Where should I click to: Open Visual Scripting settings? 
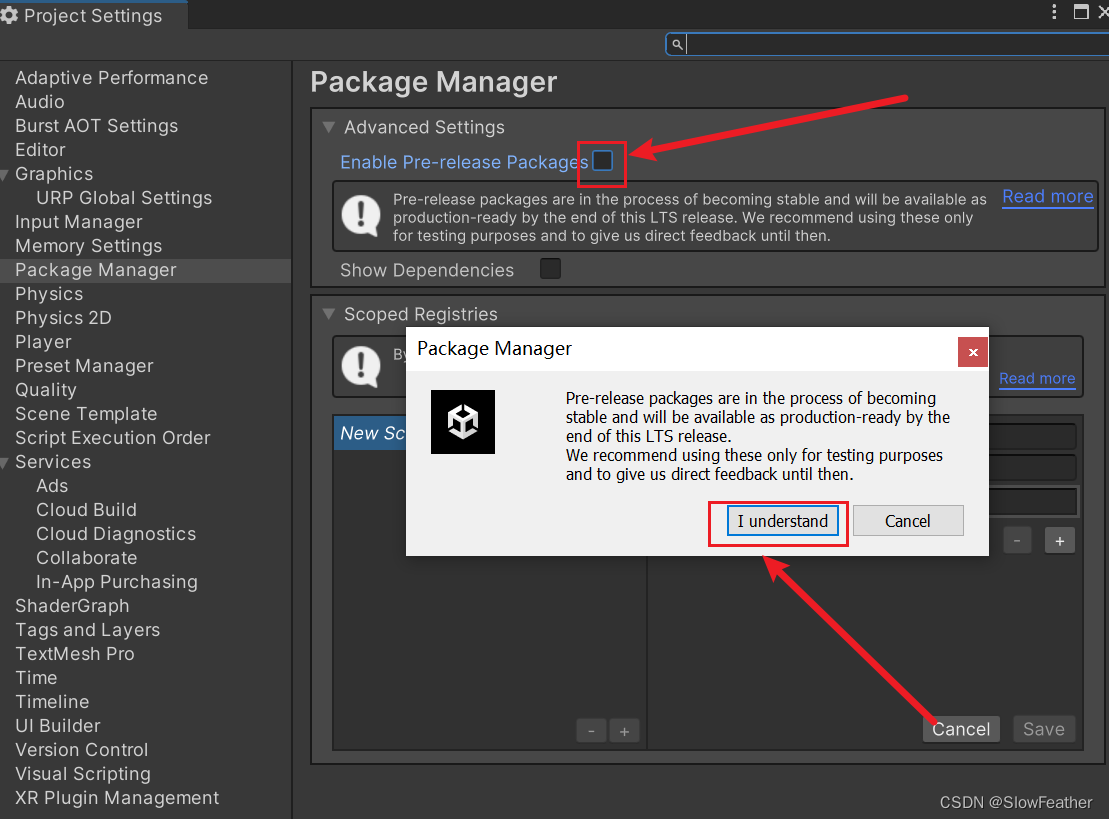click(83, 774)
